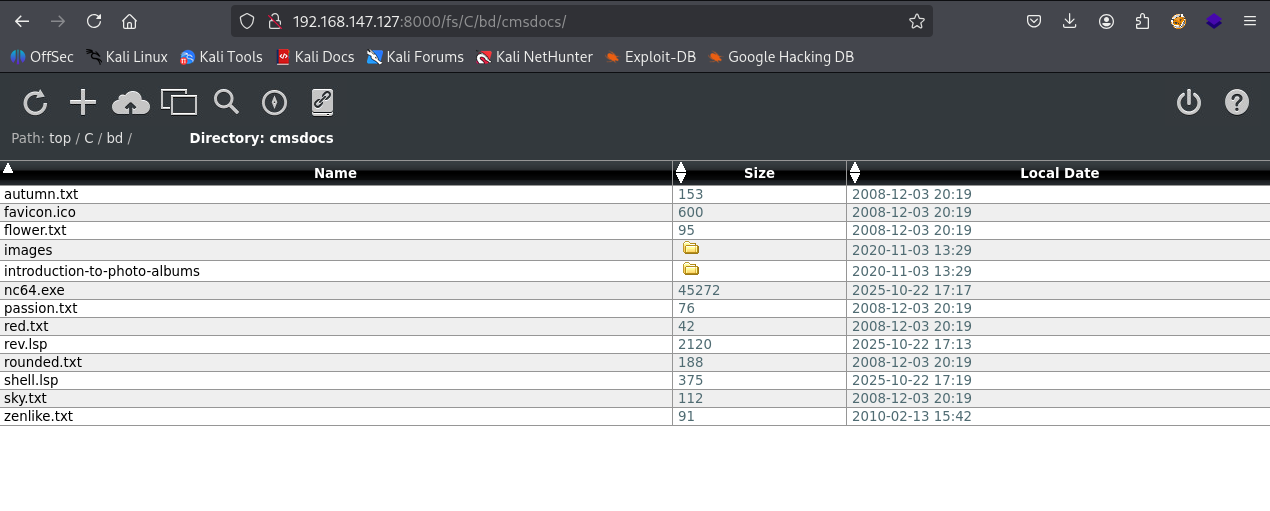Click the refresh icon in file manager toolbar
The height and width of the screenshot is (511, 1270).
pyautogui.click(x=35, y=102)
